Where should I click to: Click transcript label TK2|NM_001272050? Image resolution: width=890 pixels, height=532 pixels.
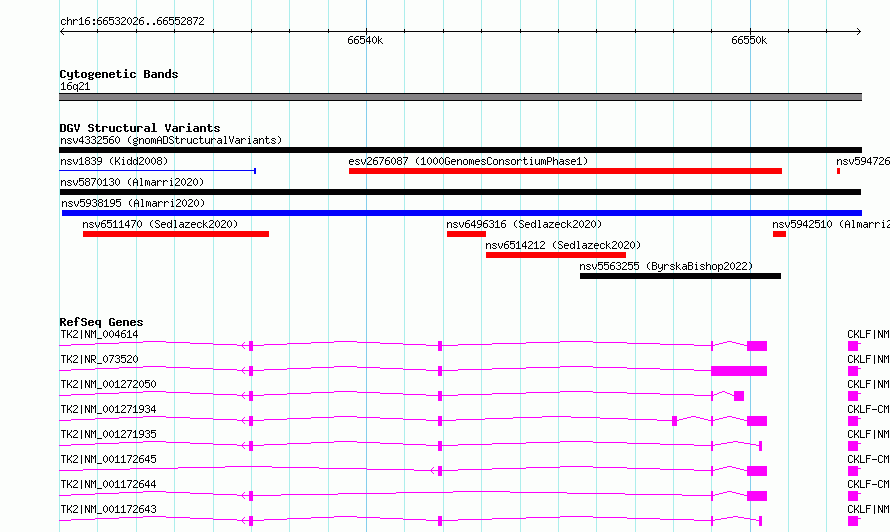coord(108,384)
